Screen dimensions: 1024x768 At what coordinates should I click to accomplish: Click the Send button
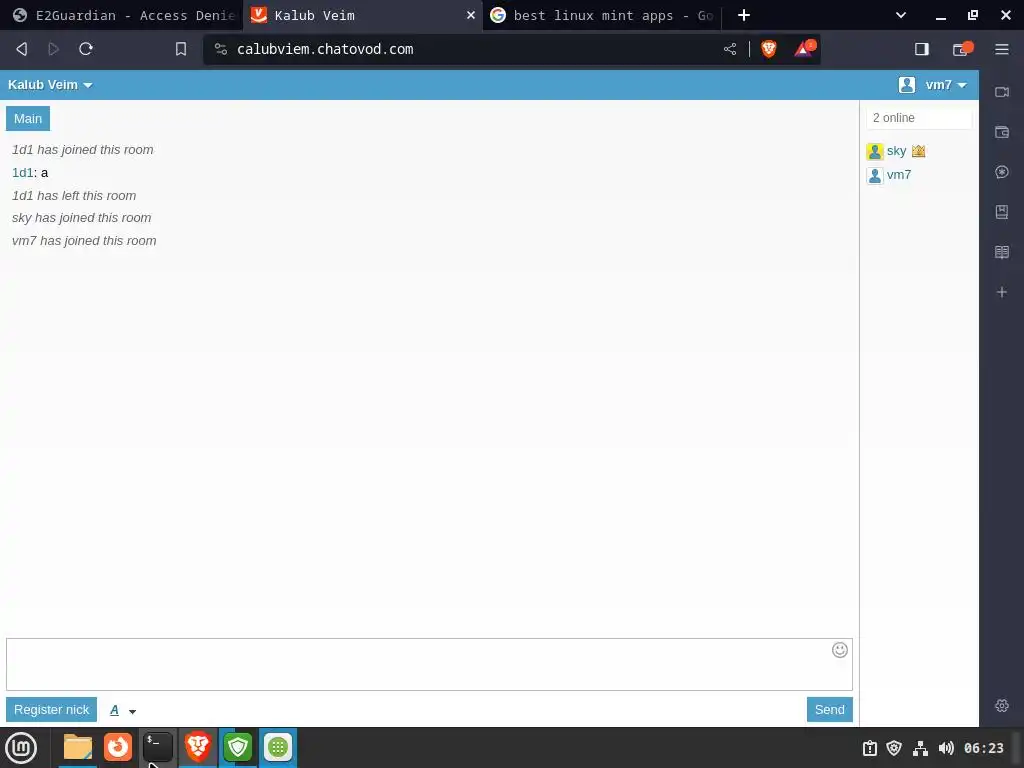(x=829, y=710)
